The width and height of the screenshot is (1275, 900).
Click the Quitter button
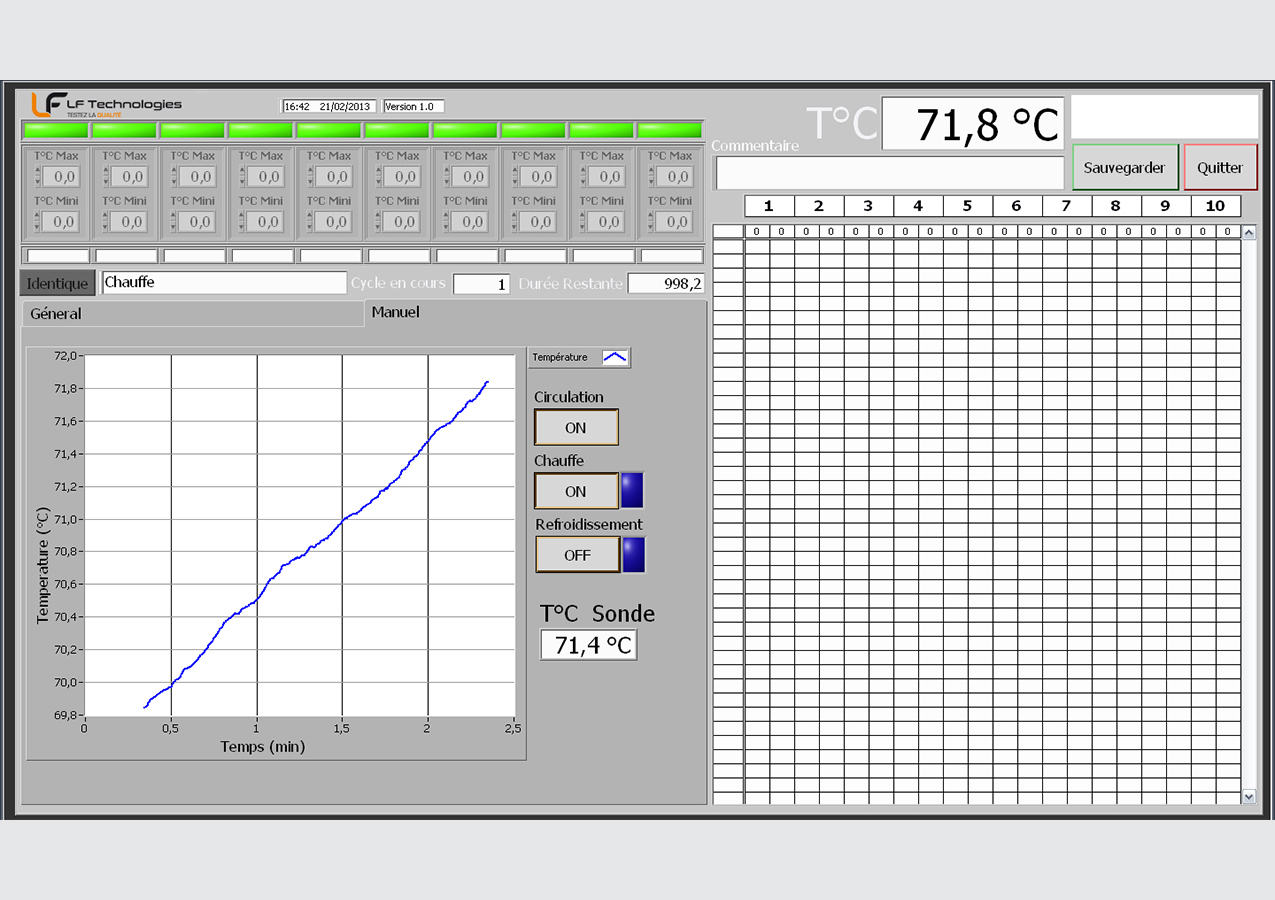[x=1220, y=168]
